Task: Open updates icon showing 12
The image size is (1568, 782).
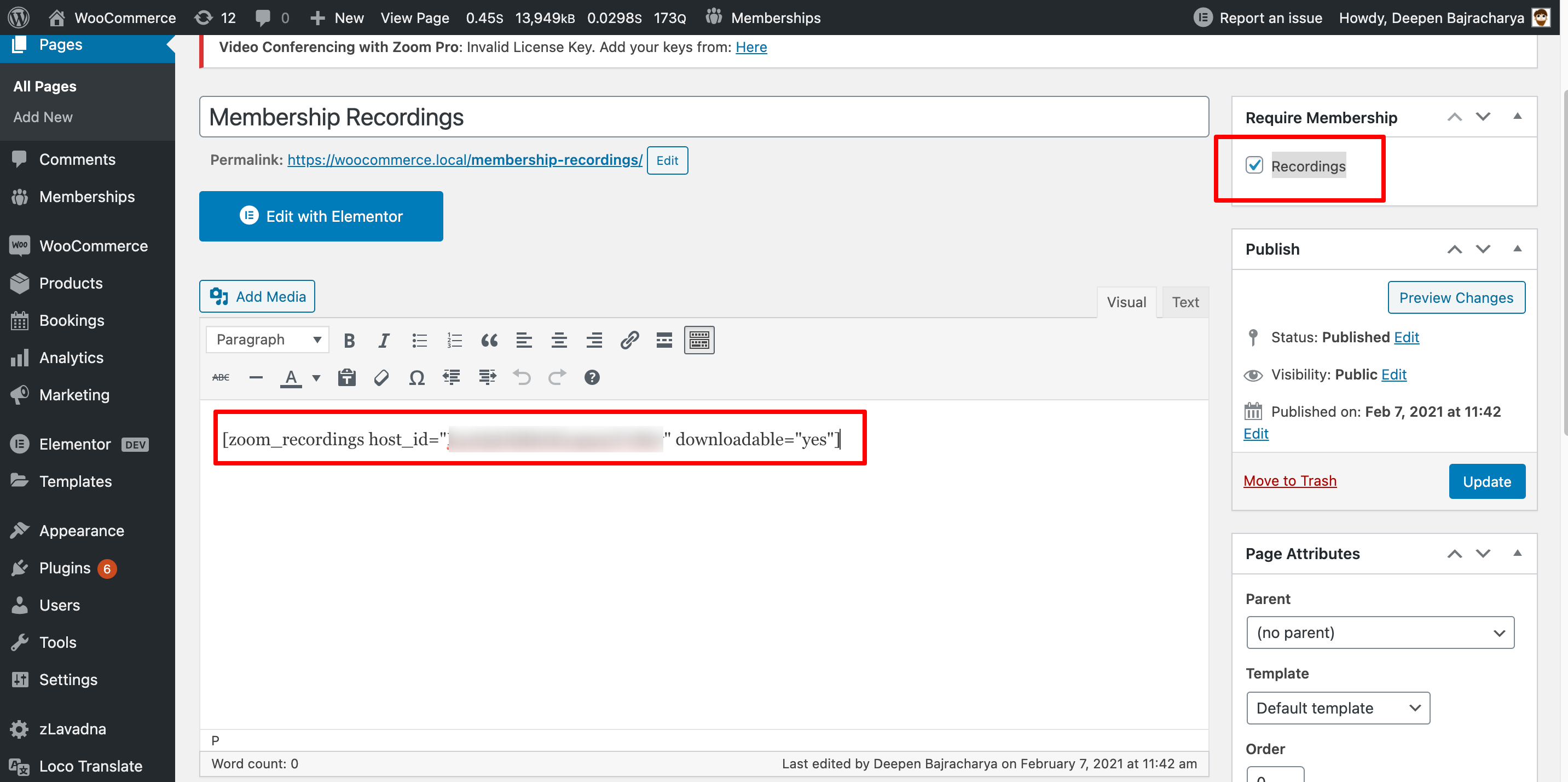Action: 215,18
